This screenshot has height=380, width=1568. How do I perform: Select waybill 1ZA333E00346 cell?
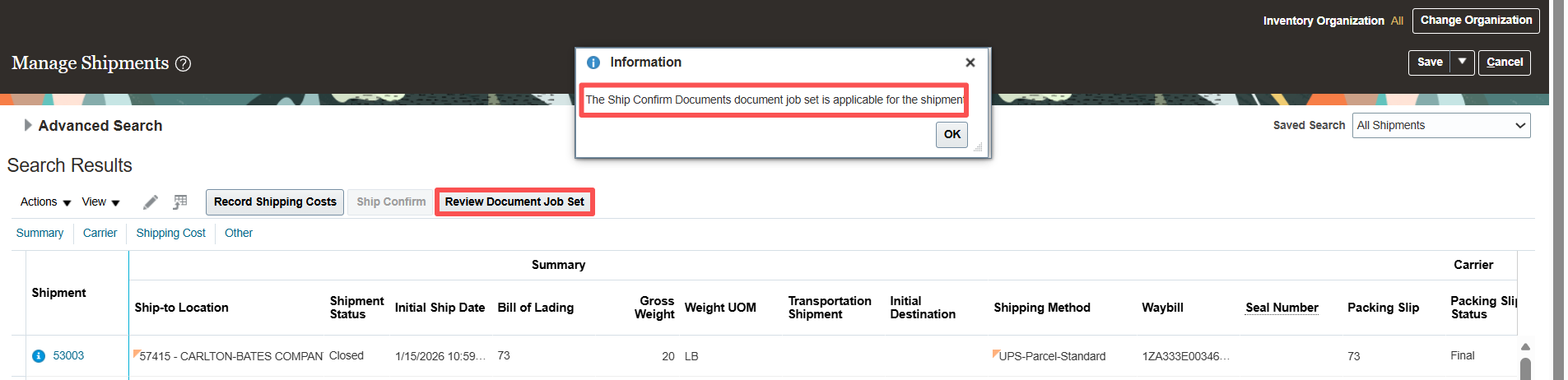point(1185,356)
